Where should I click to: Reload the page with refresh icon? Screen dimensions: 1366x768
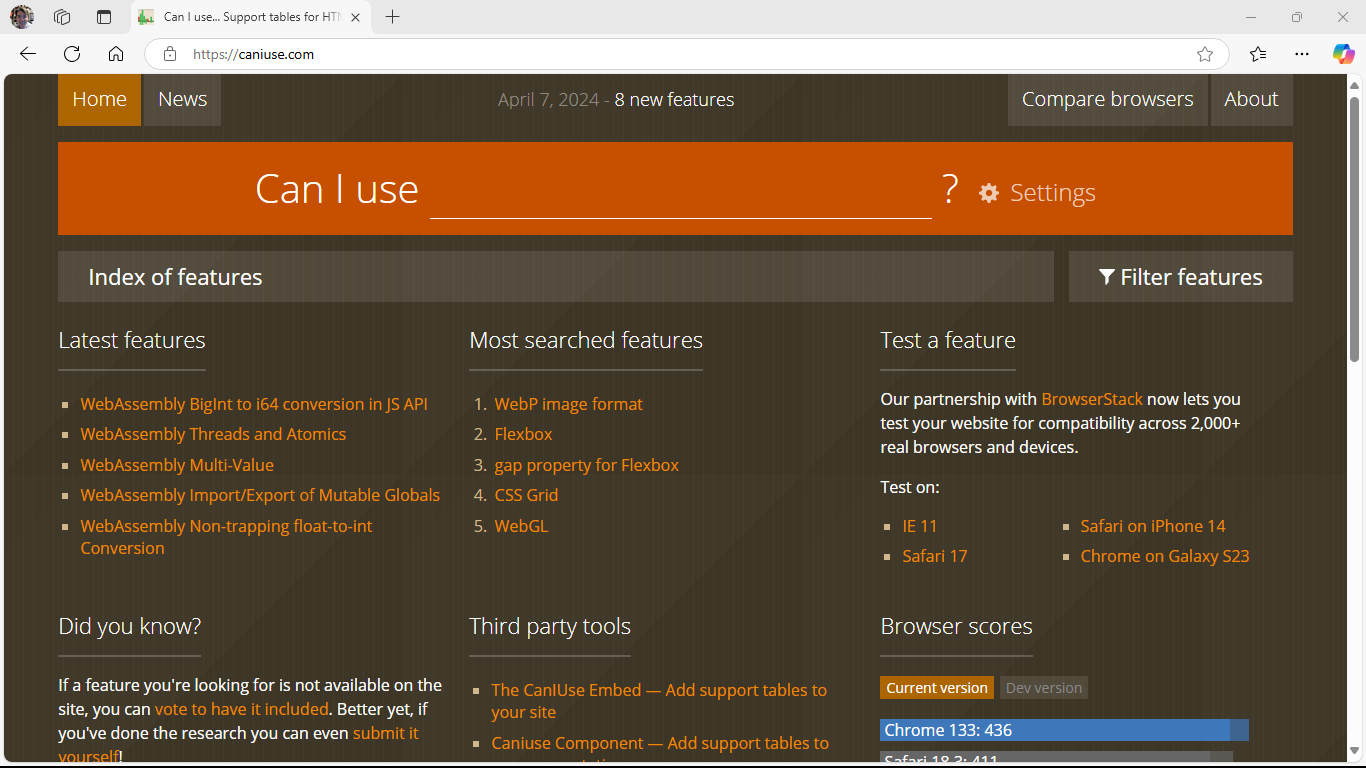(72, 54)
